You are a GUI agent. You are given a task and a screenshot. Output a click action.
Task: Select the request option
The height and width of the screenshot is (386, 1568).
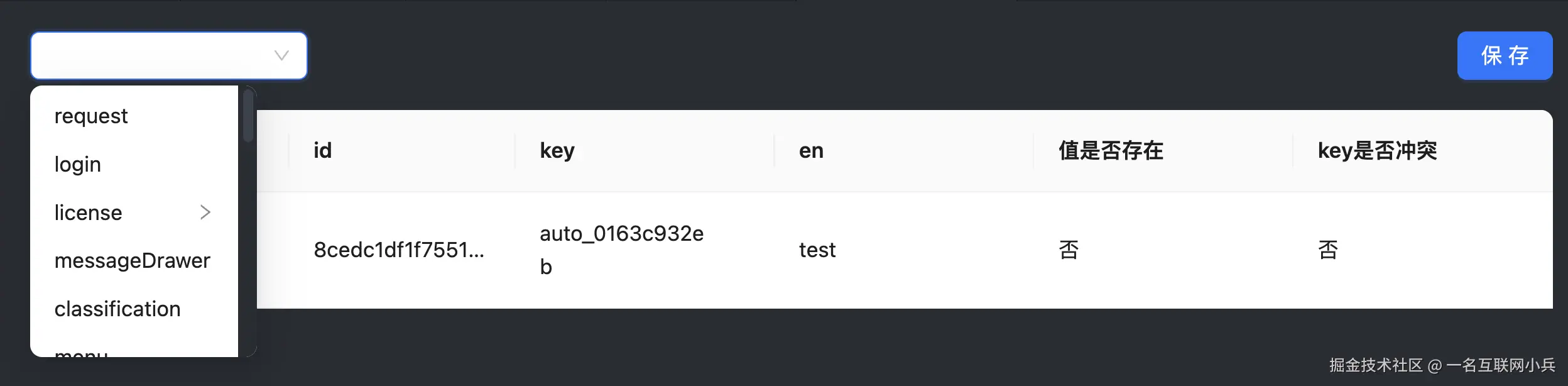(x=91, y=116)
